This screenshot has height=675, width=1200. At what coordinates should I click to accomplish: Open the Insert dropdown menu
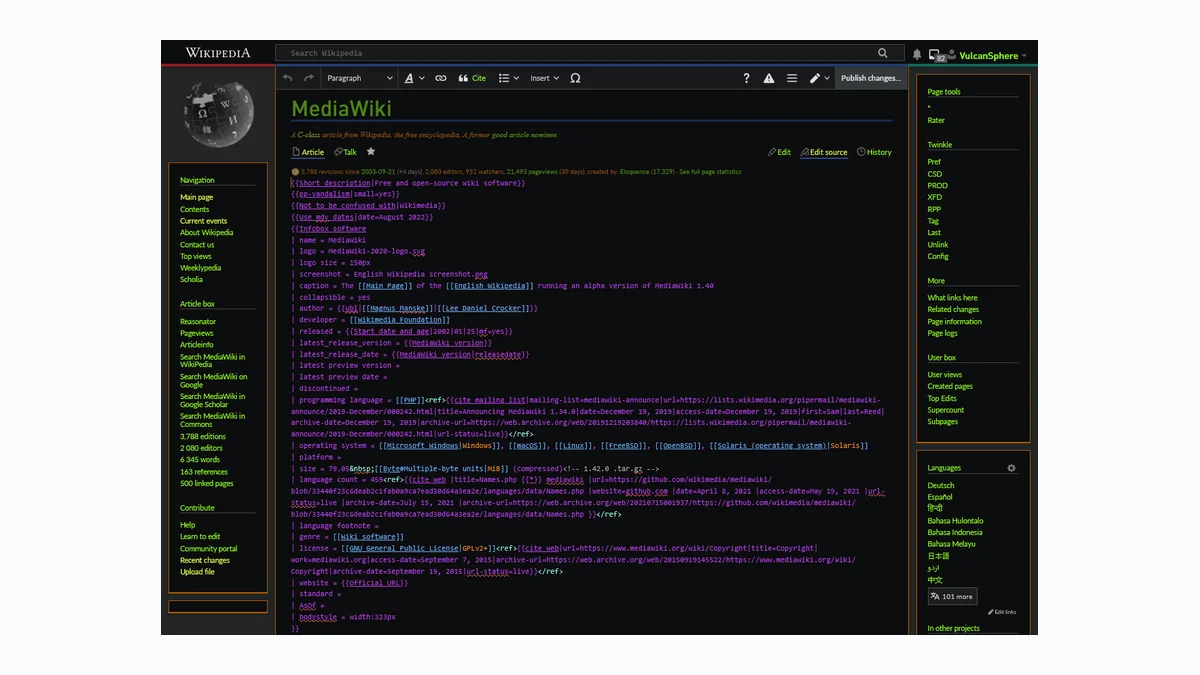tap(545, 78)
